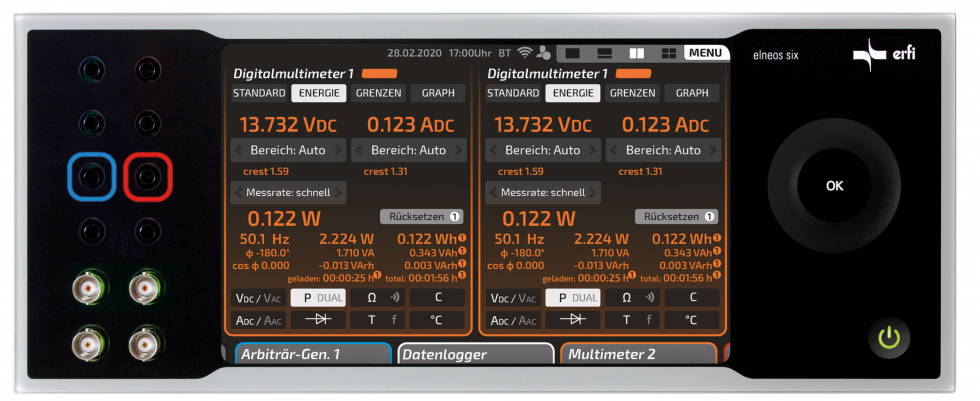Tap the BT Bluetooth indicator
The width and height of the screenshot is (980, 401).
tap(504, 52)
